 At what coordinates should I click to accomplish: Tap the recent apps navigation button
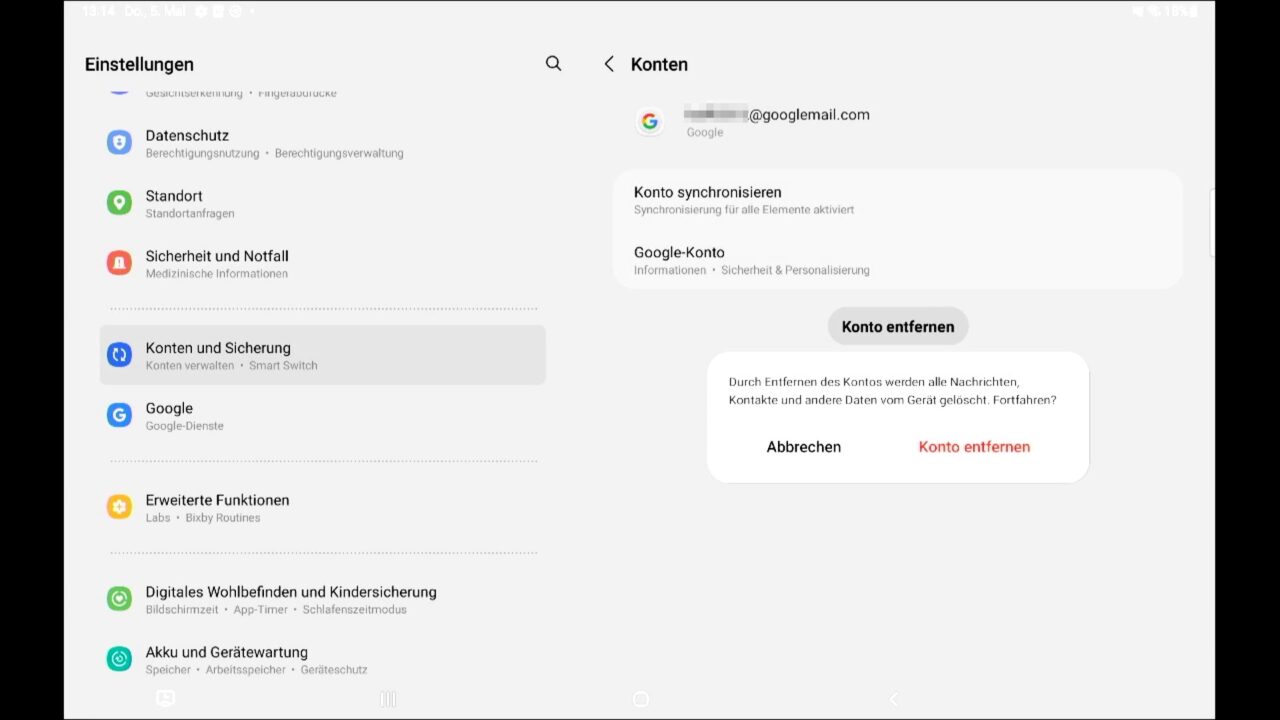tap(388, 699)
